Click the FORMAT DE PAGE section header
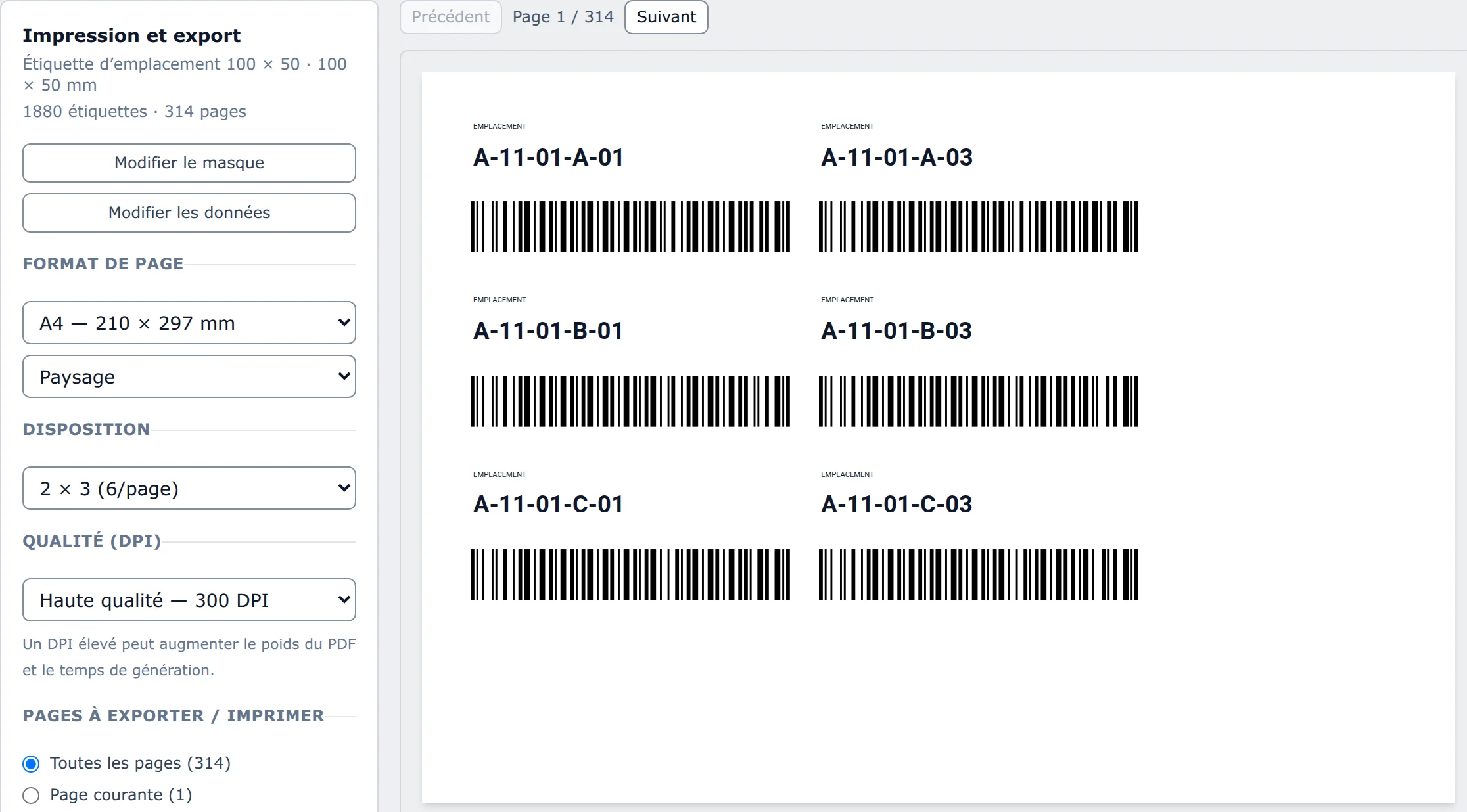 [x=103, y=264]
